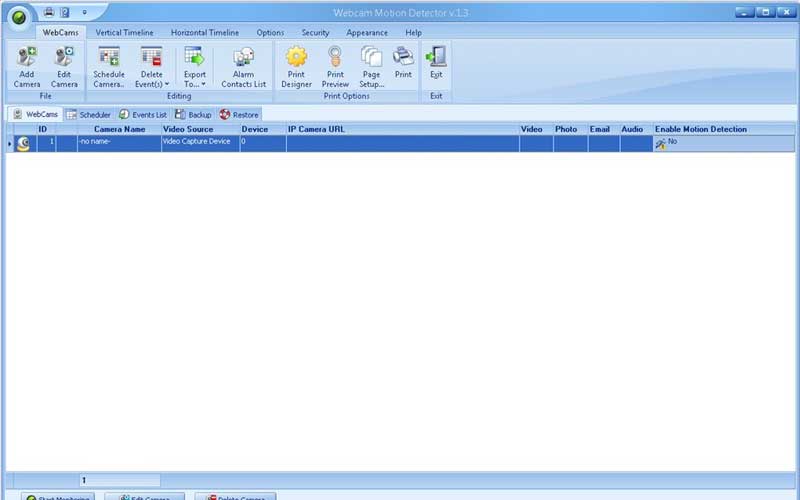Click the webcam icon in row 1
Screen dimensions: 800x500
tap(23, 144)
